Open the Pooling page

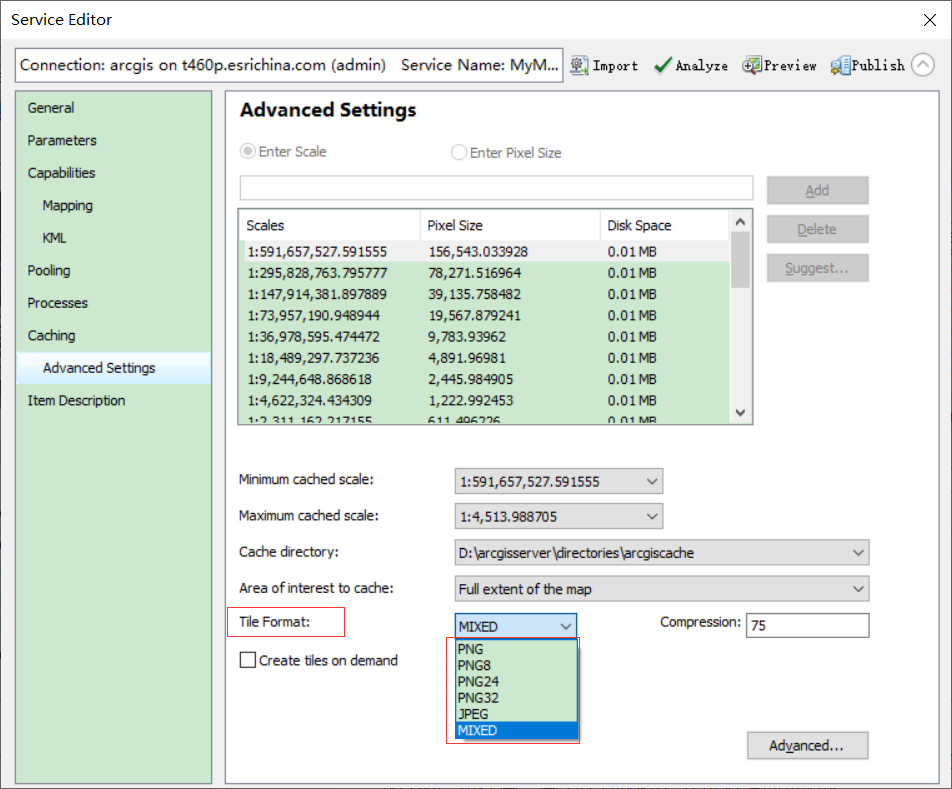(x=49, y=271)
